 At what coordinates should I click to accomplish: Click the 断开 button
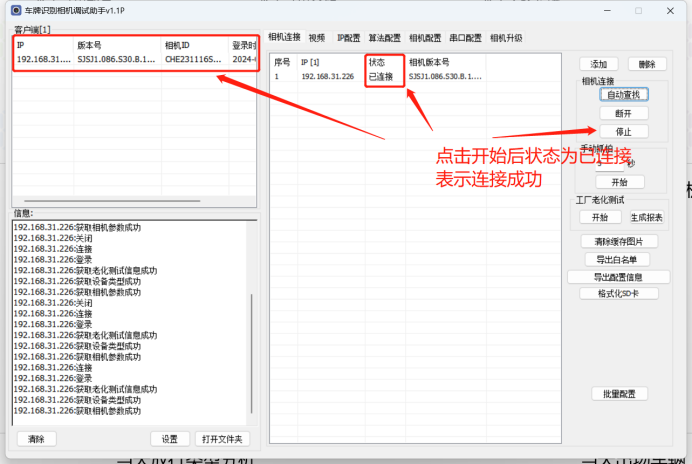click(624, 113)
